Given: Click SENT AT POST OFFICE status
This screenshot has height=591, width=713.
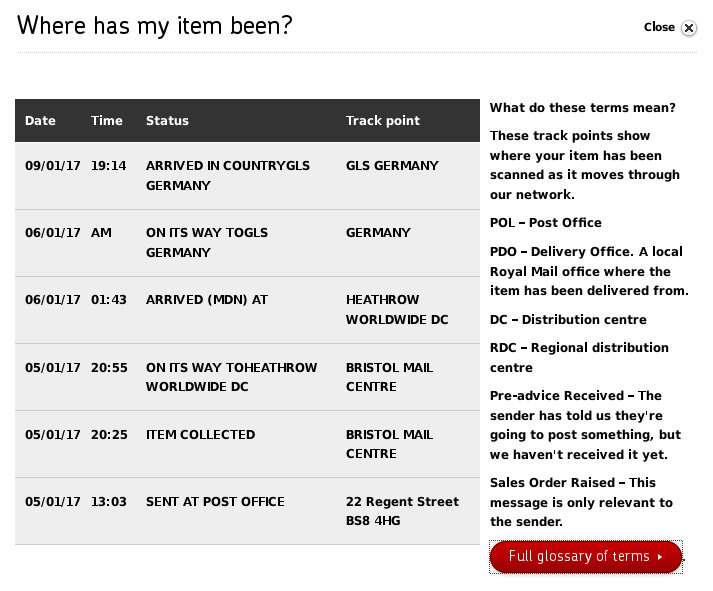Looking at the screenshot, I should [x=215, y=501].
